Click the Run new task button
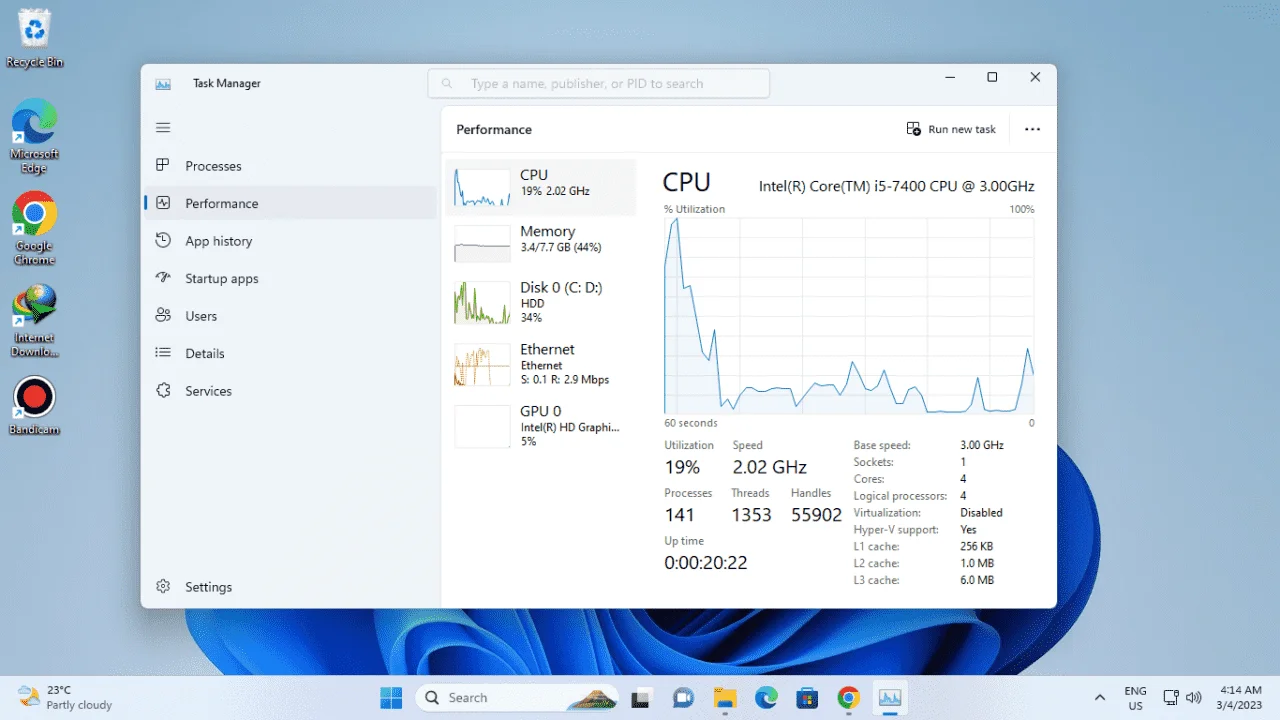This screenshot has width=1280, height=720. 951,129
